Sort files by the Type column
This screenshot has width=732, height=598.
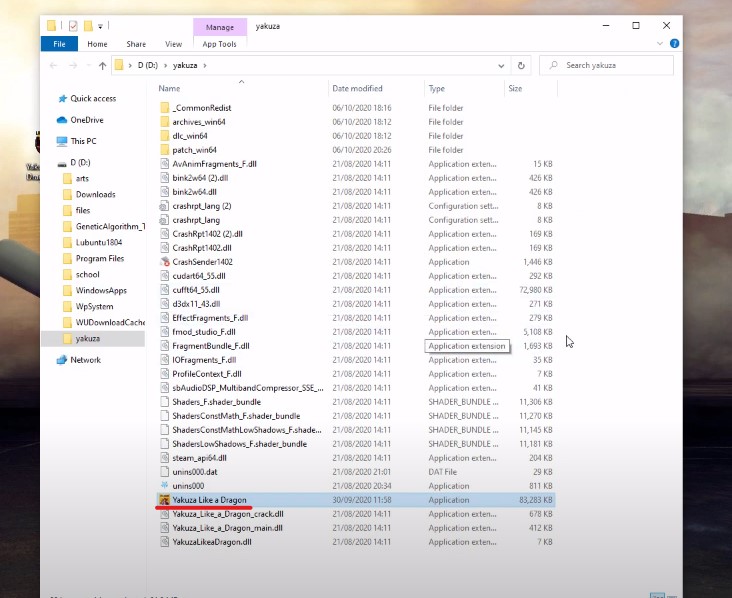436,88
